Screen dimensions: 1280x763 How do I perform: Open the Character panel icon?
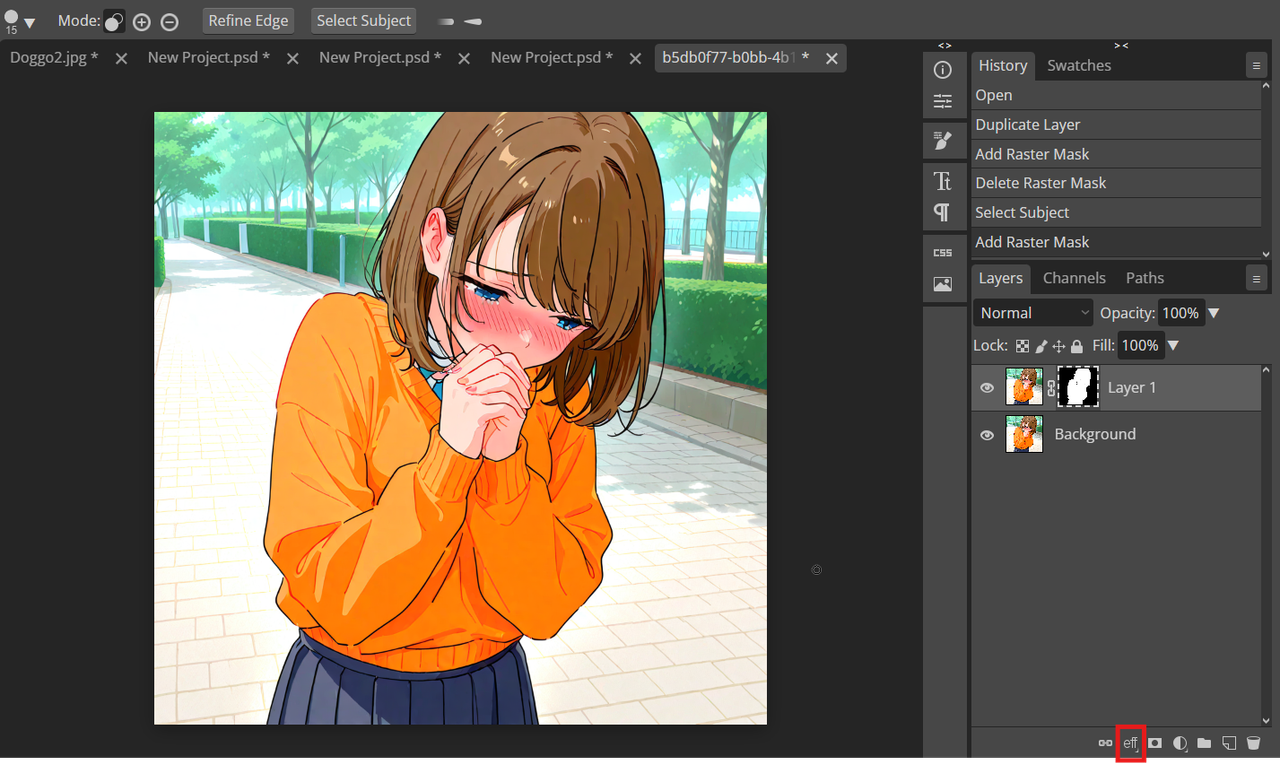(x=942, y=181)
